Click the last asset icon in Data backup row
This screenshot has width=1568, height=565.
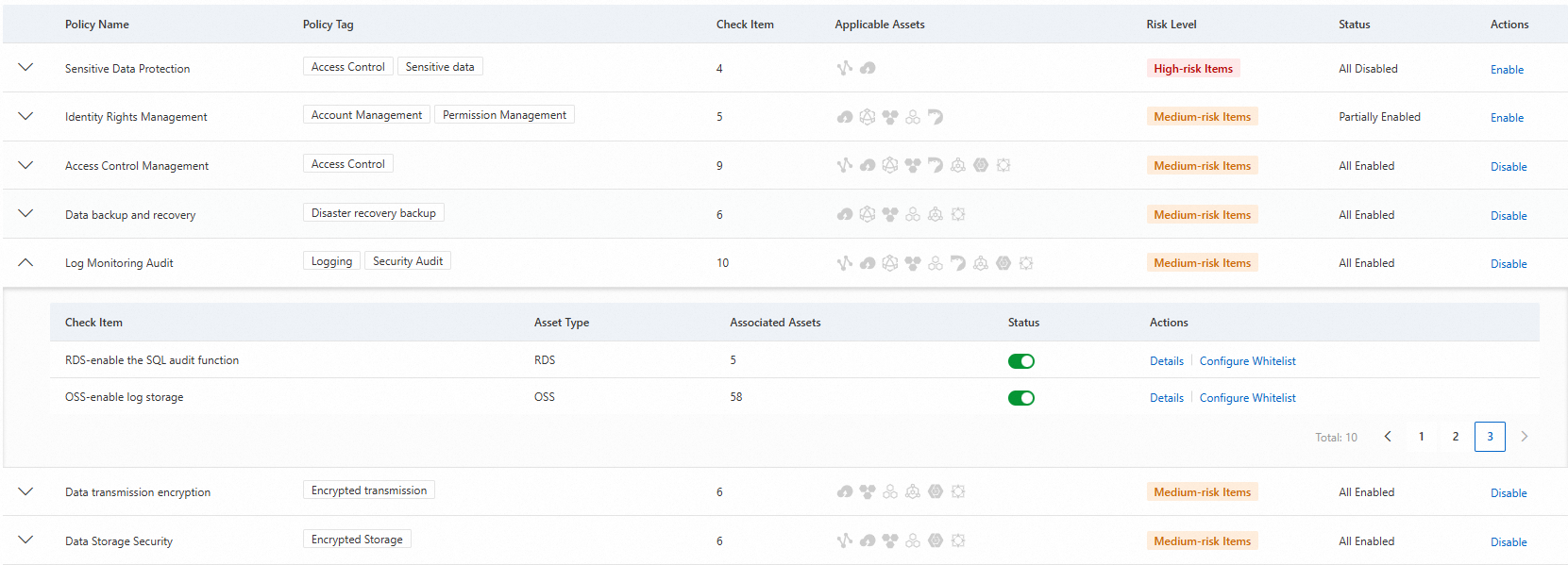958,214
